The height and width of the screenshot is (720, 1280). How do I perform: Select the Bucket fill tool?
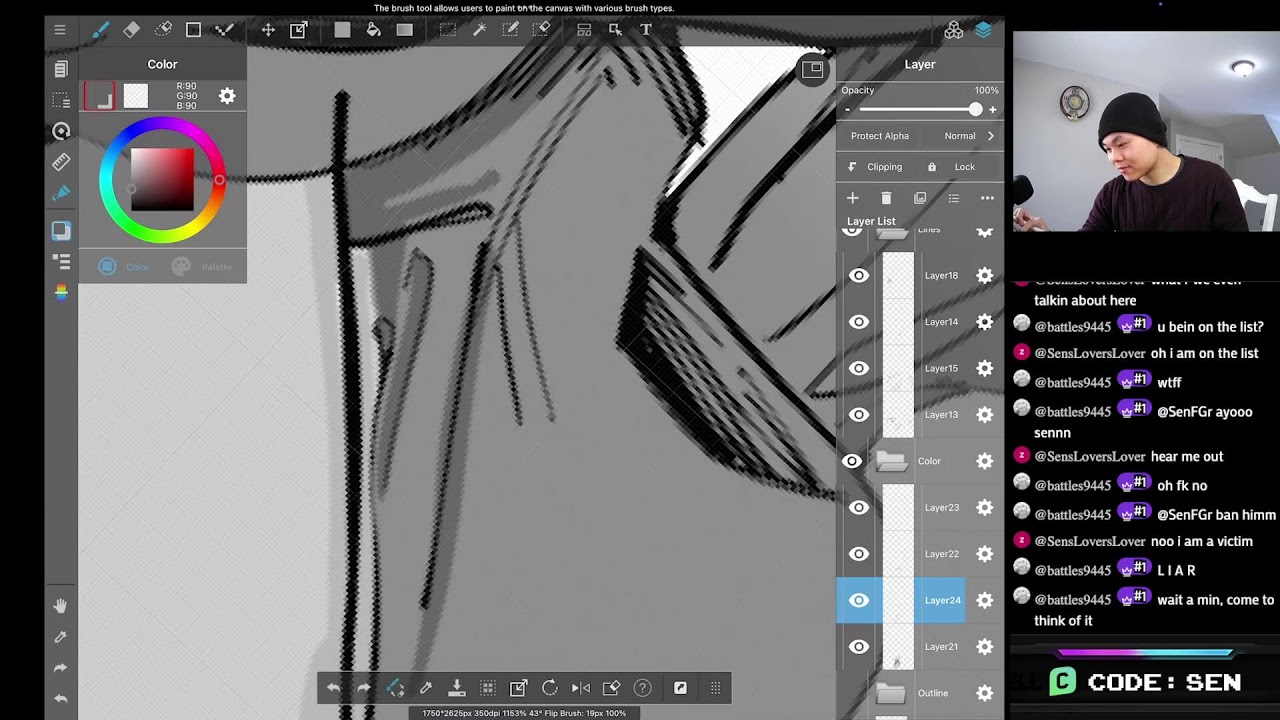(373, 30)
